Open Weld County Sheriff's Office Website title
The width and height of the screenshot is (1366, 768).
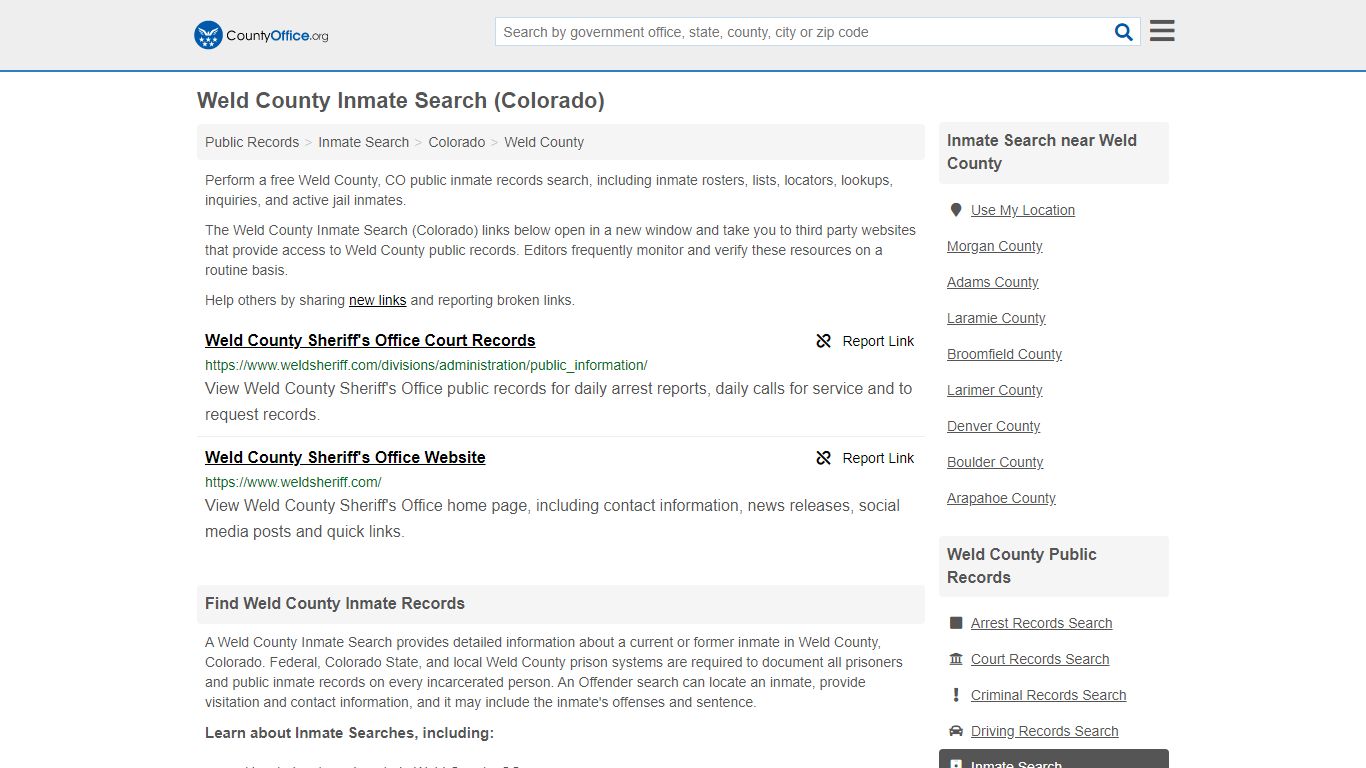pos(345,457)
